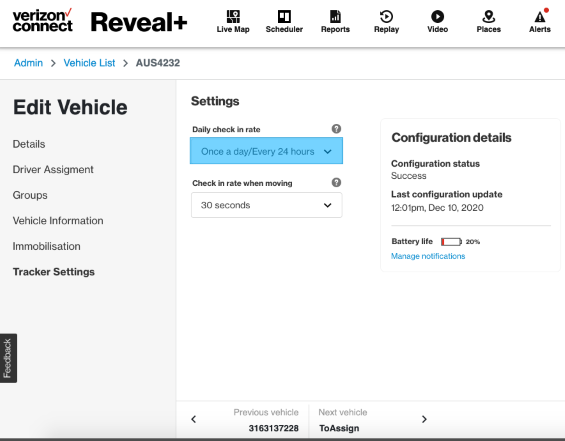Click Manage notifications link
This screenshot has height=441, width=565.
point(428,256)
